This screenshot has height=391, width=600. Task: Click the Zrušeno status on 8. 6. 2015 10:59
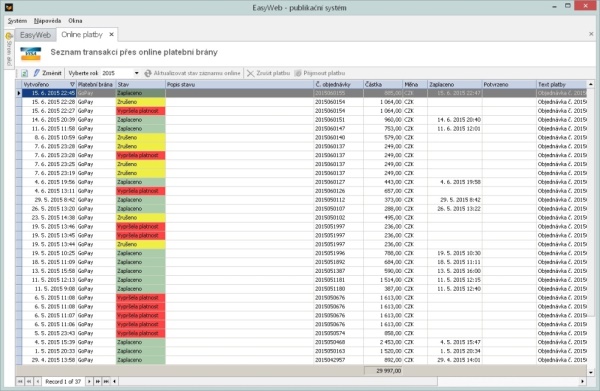[140, 137]
